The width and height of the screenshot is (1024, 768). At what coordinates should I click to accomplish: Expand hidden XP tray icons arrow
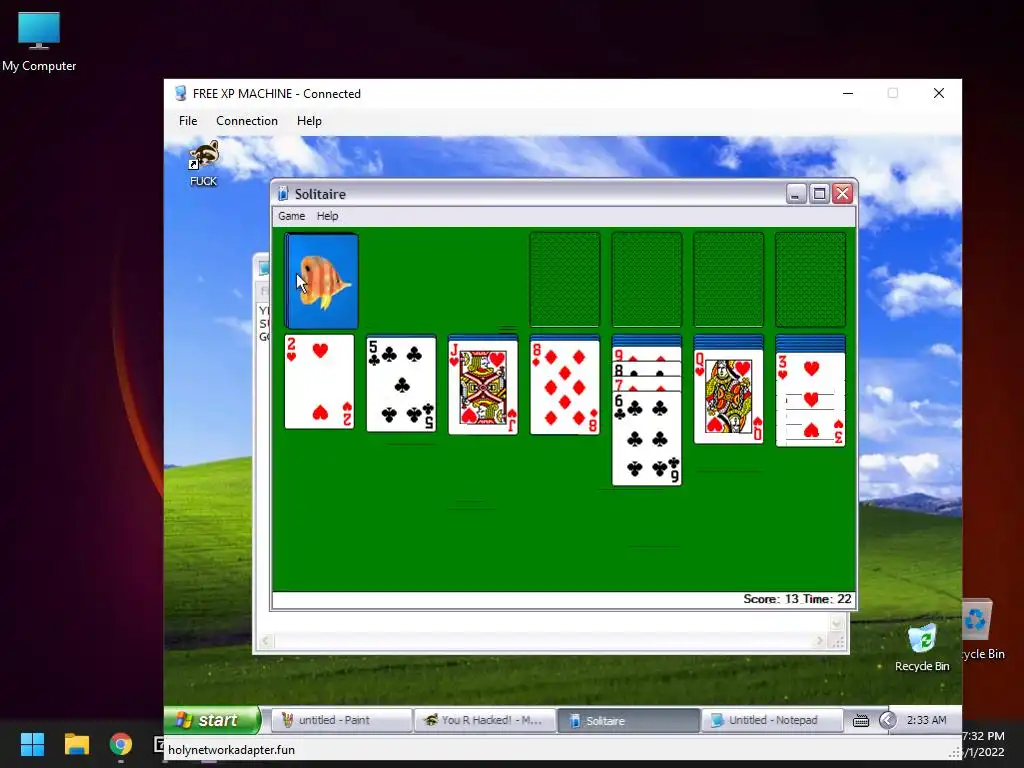click(887, 720)
